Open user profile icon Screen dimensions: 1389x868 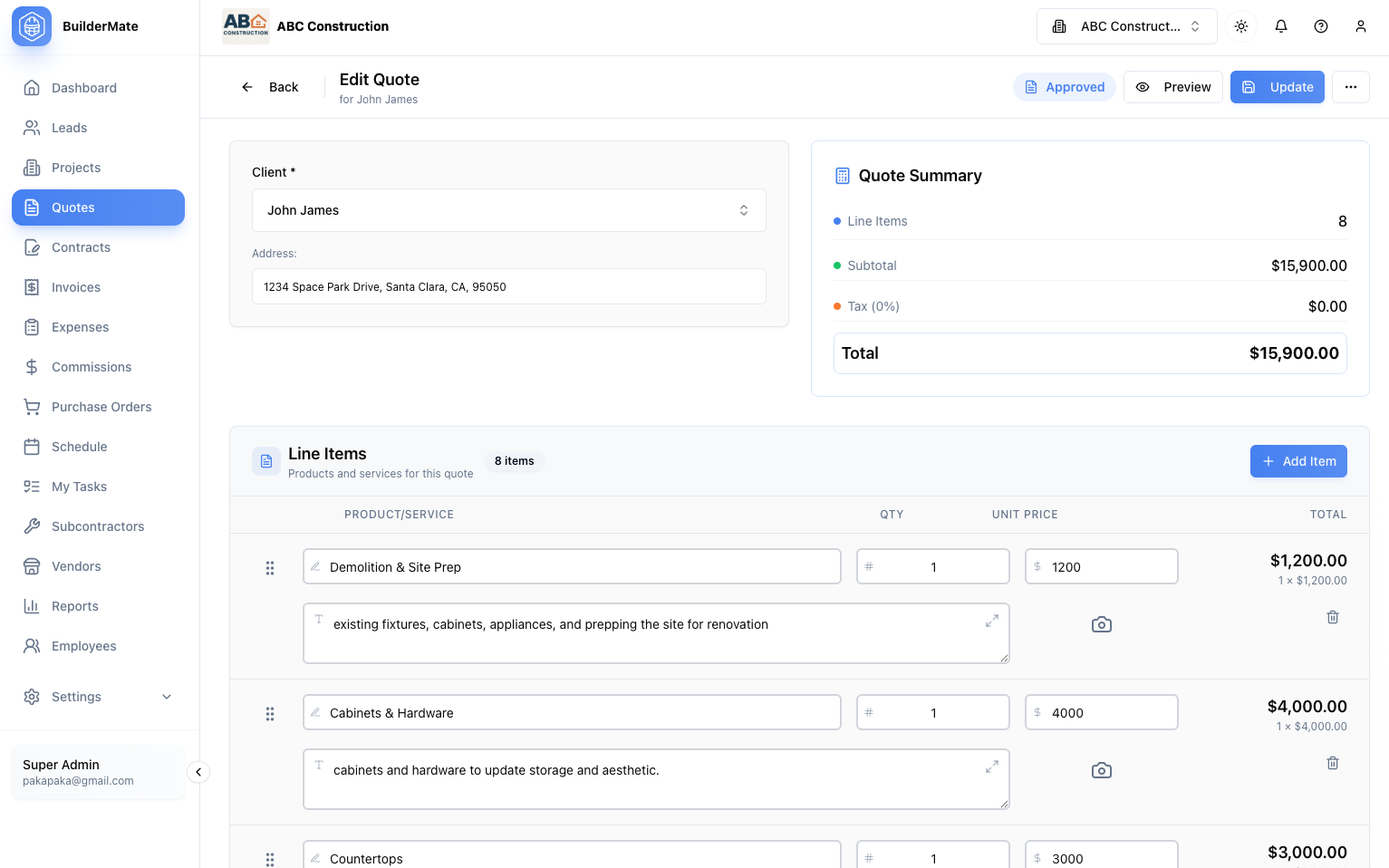coord(1361,26)
